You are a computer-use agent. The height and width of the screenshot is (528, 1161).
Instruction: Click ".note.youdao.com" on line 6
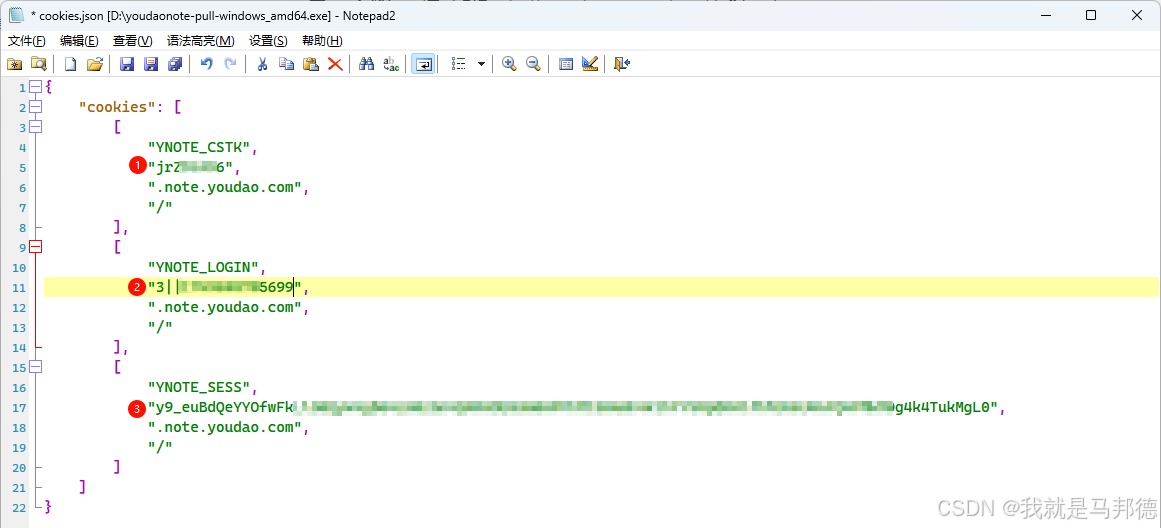(x=225, y=187)
